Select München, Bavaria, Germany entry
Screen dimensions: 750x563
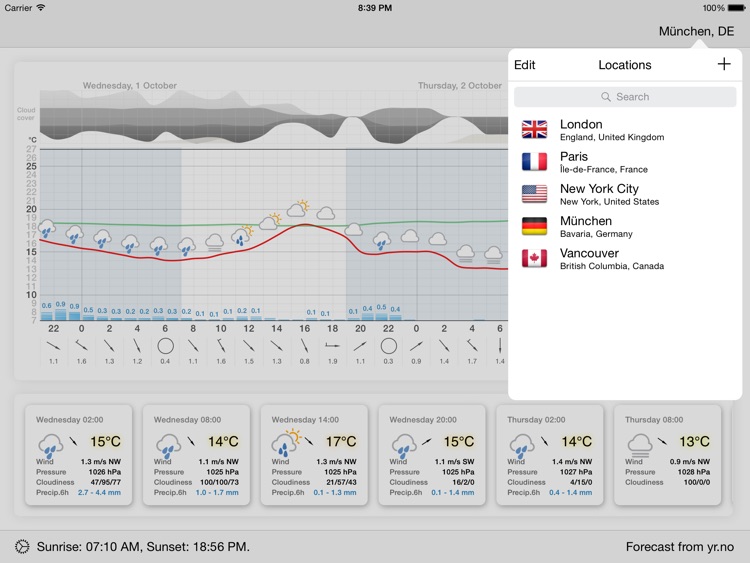(x=625, y=226)
